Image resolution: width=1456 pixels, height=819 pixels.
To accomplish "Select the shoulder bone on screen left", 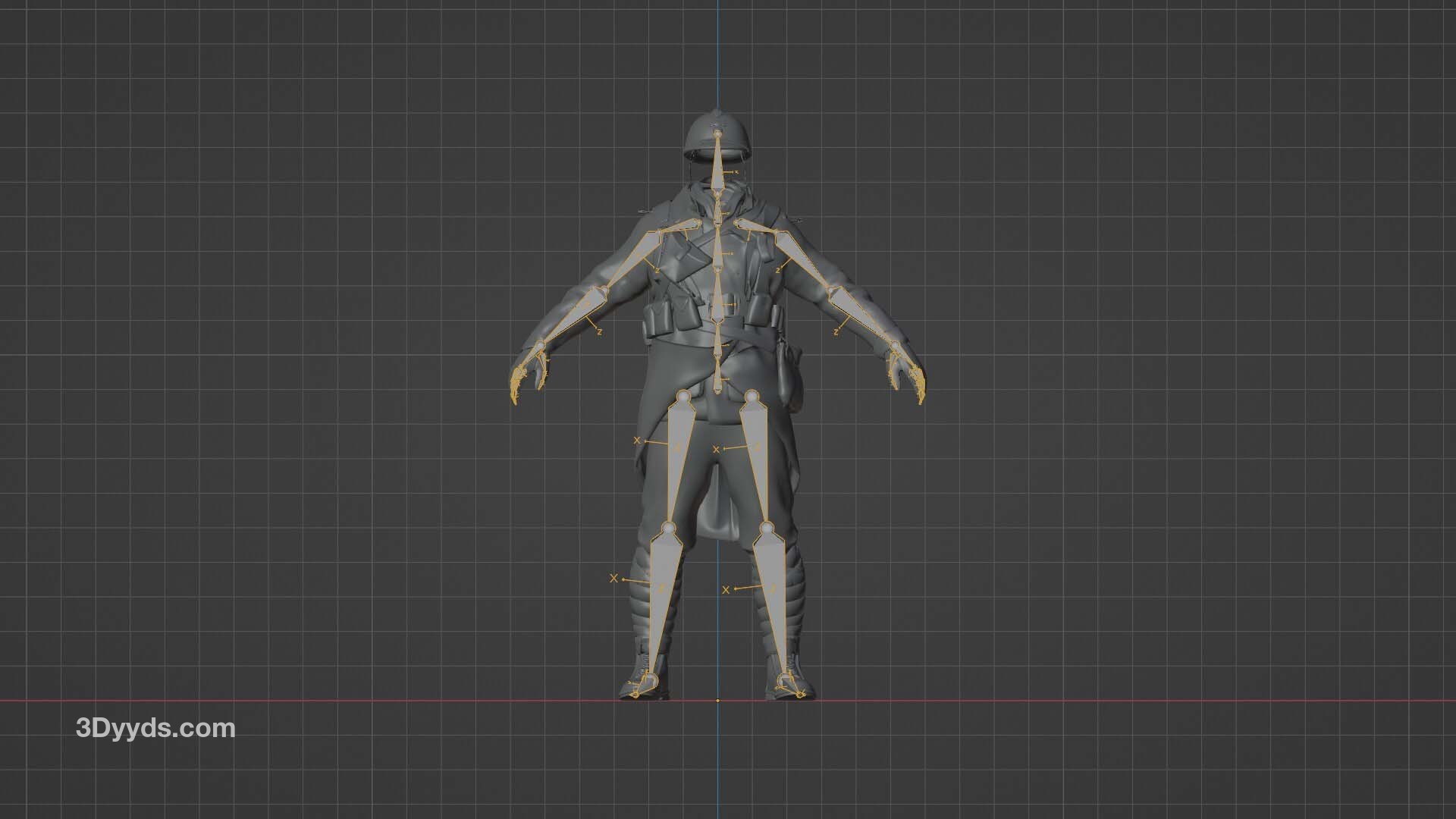I will tap(682, 225).
